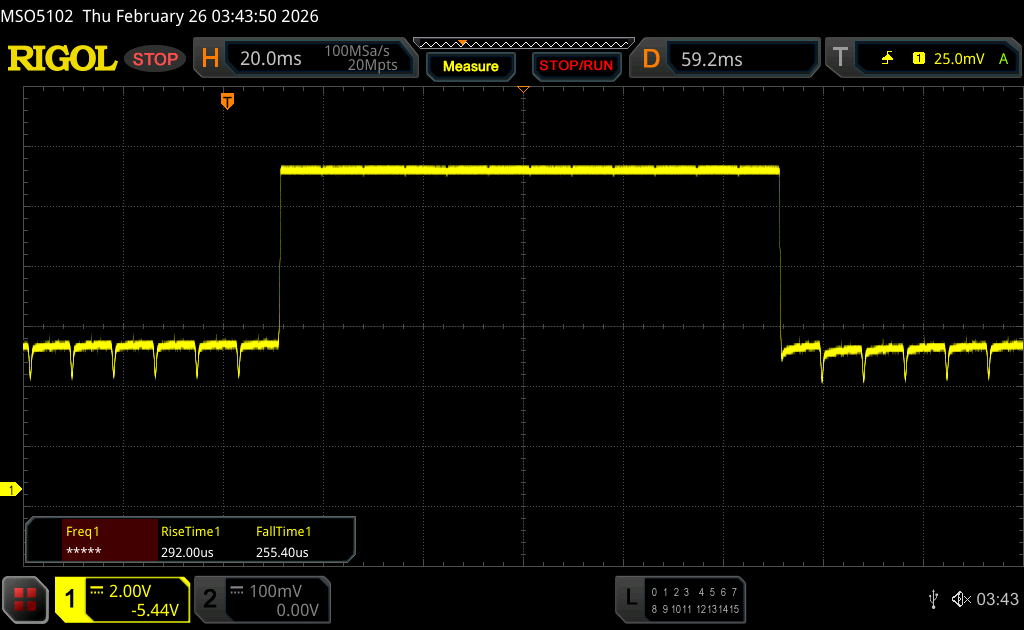1024x630 pixels.
Task: Enable channel 2 (100mV)
Action: [x=262, y=599]
